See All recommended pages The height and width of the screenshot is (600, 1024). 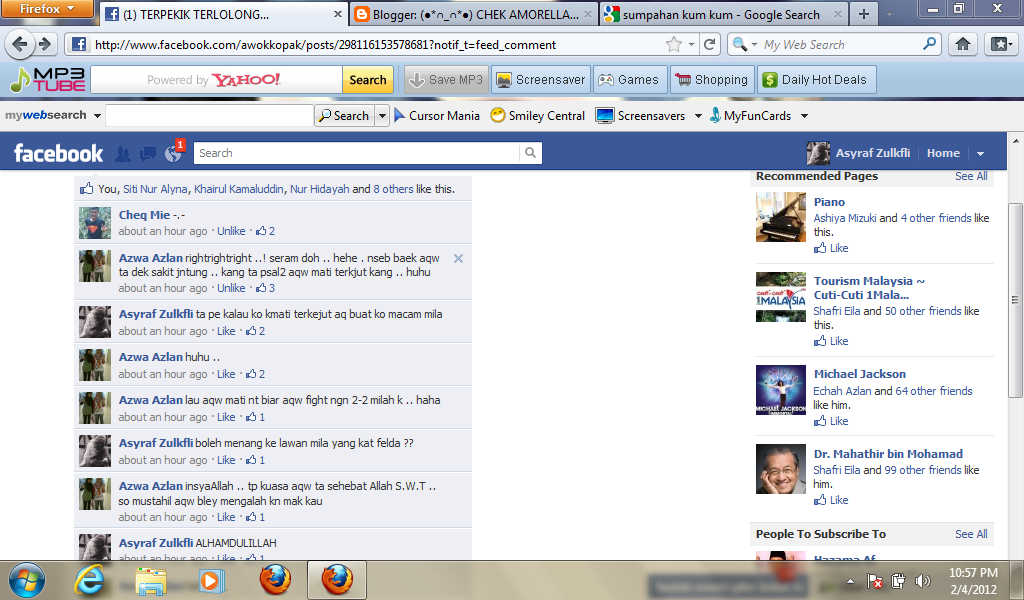tap(971, 176)
